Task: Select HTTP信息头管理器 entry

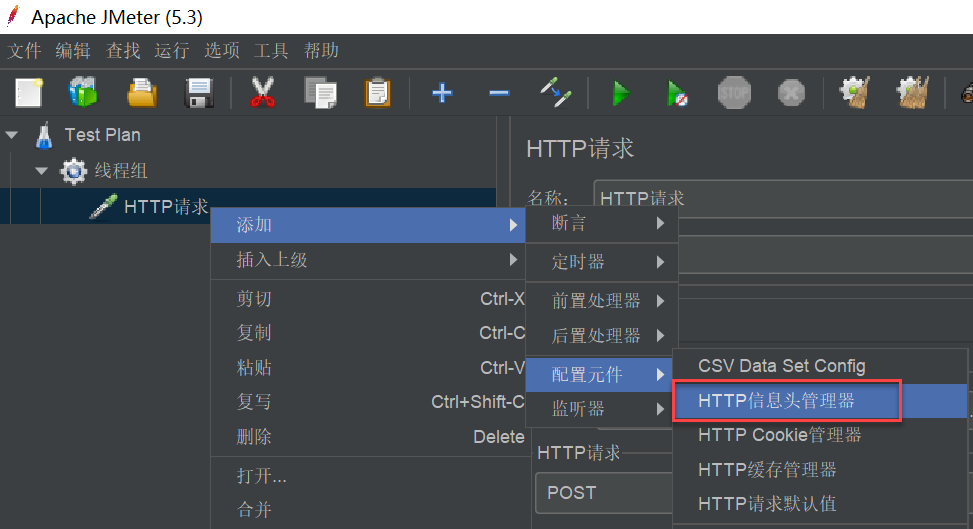Action: click(x=820, y=401)
